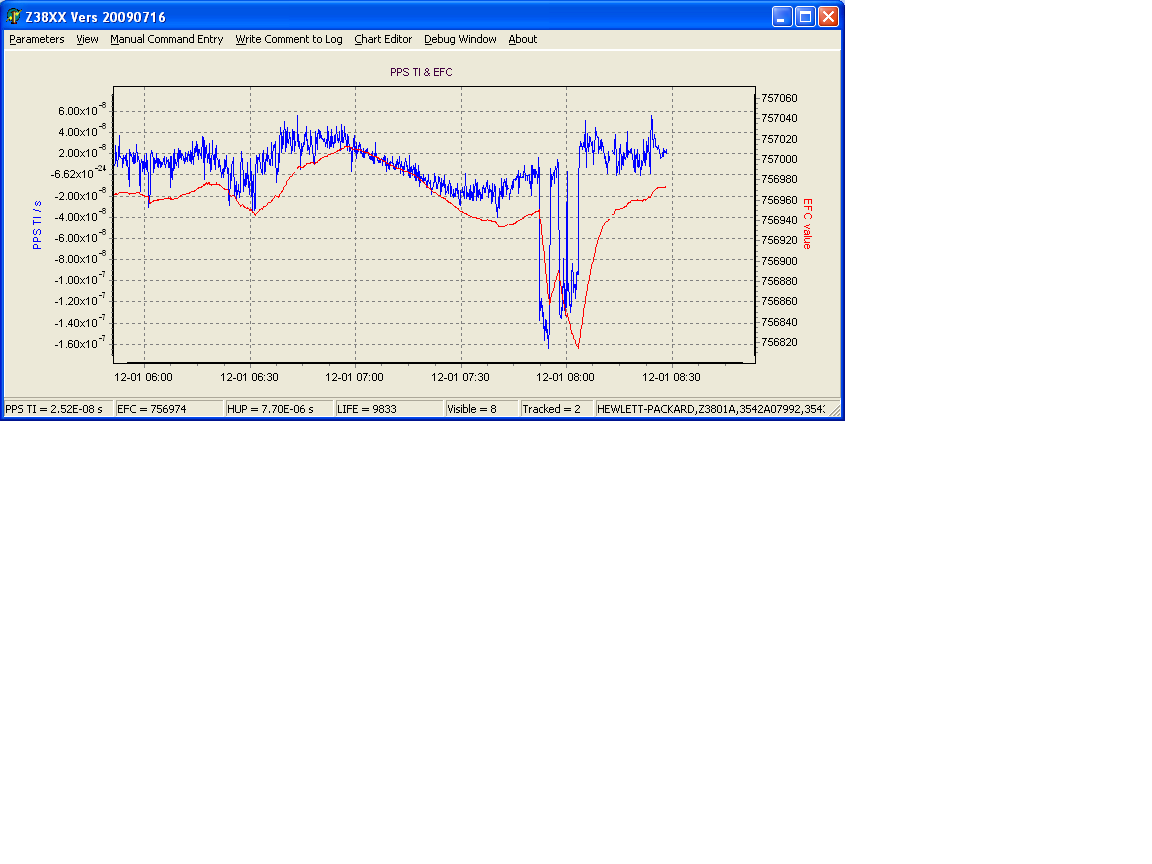Click the 6.00x10 PPS axis value
The image size is (1152, 864).
pos(82,109)
